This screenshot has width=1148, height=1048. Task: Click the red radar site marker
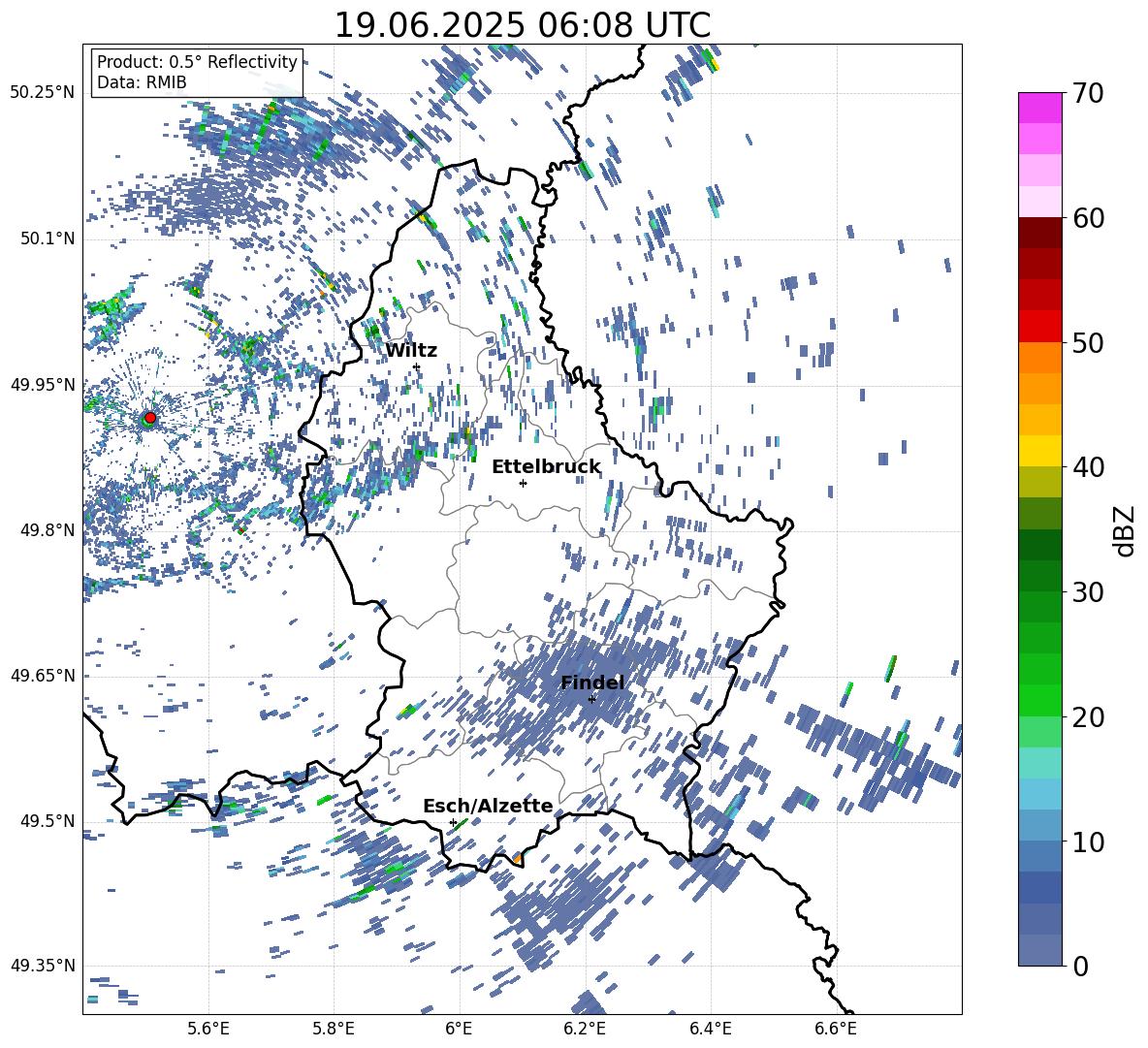click(150, 418)
